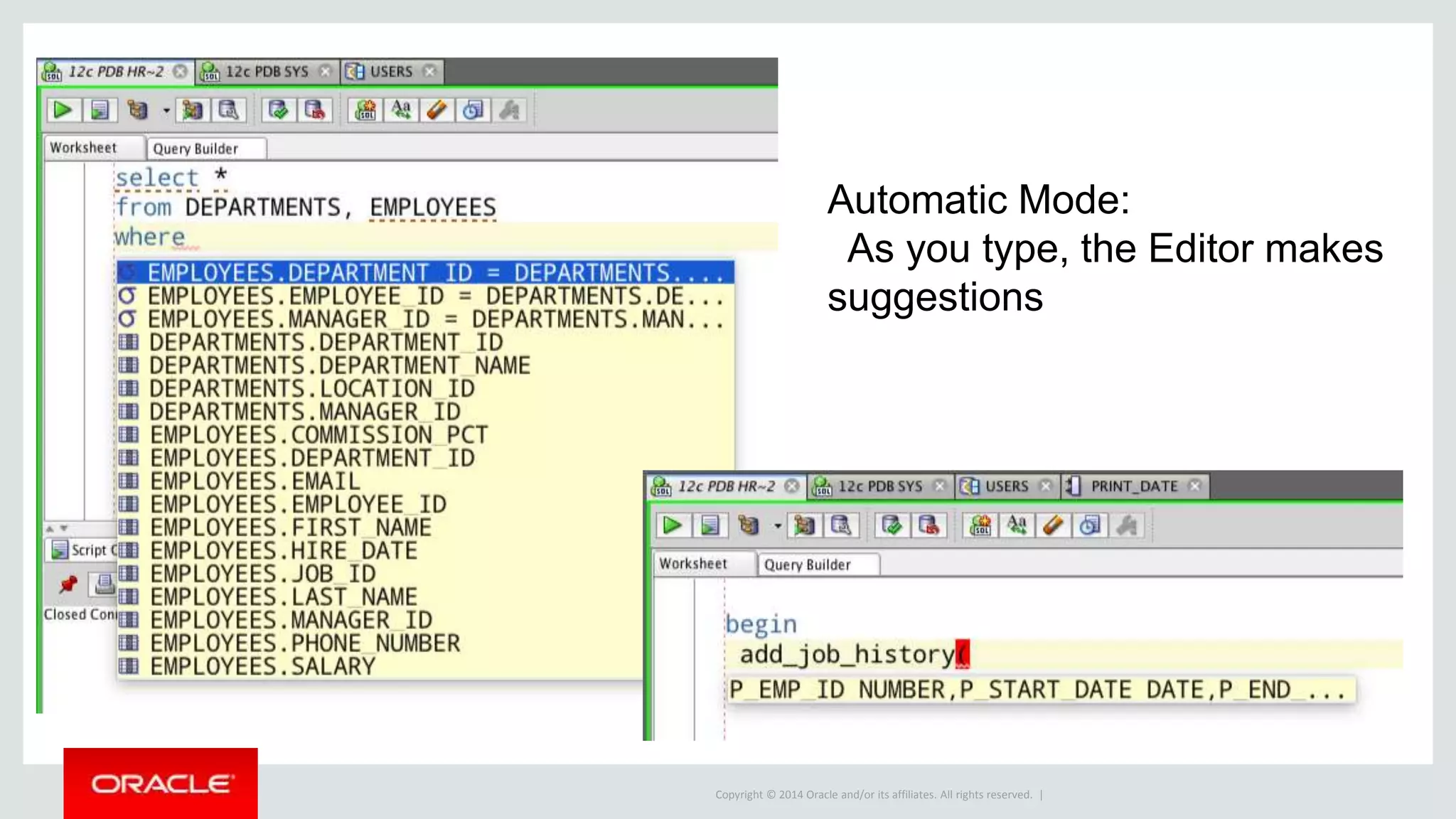Image resolution: width=1456 pixels, height=819 pixels.
Task: Choose EMPLOYEES.EMAIL from suggestion list
Action: click(x=380, y=481)
